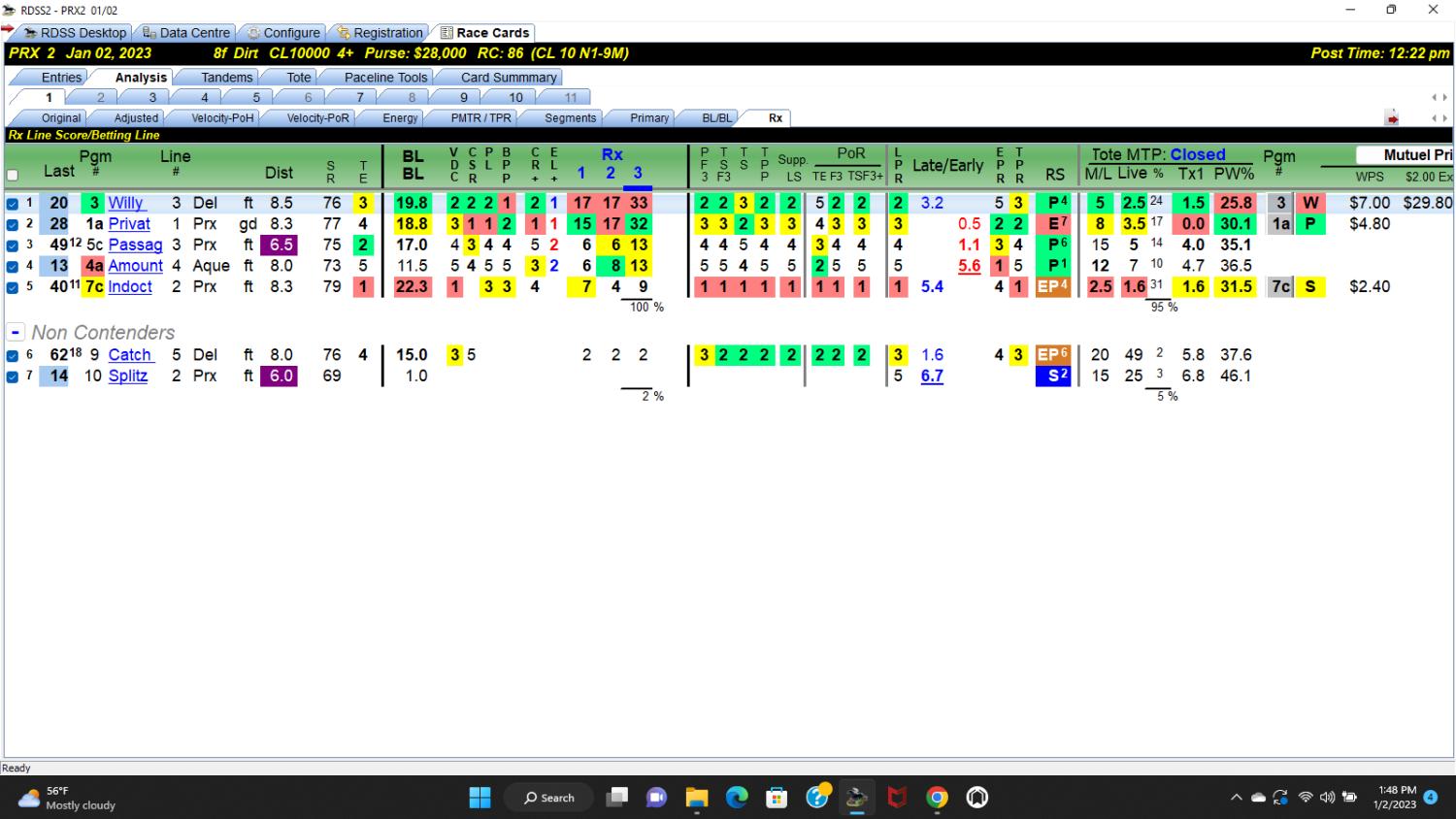Switch to the RDSS Desktop tab
This screenshot has width=1456, height=819.
75,33
